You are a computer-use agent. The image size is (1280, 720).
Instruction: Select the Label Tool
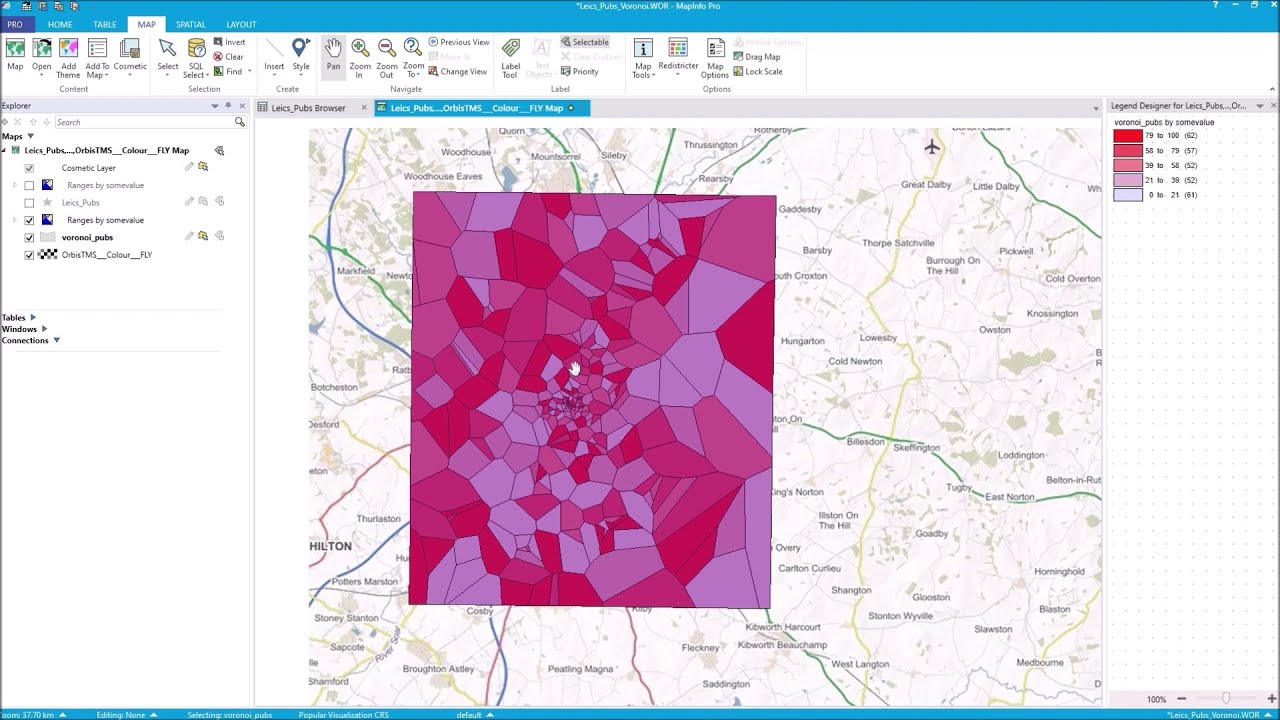coord(510,58)
